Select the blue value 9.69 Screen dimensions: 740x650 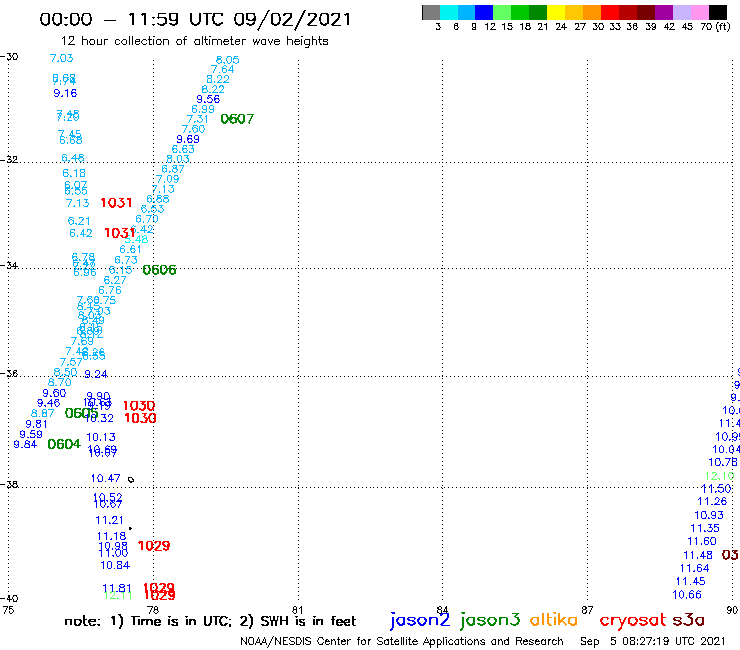[x=188, y=139]
